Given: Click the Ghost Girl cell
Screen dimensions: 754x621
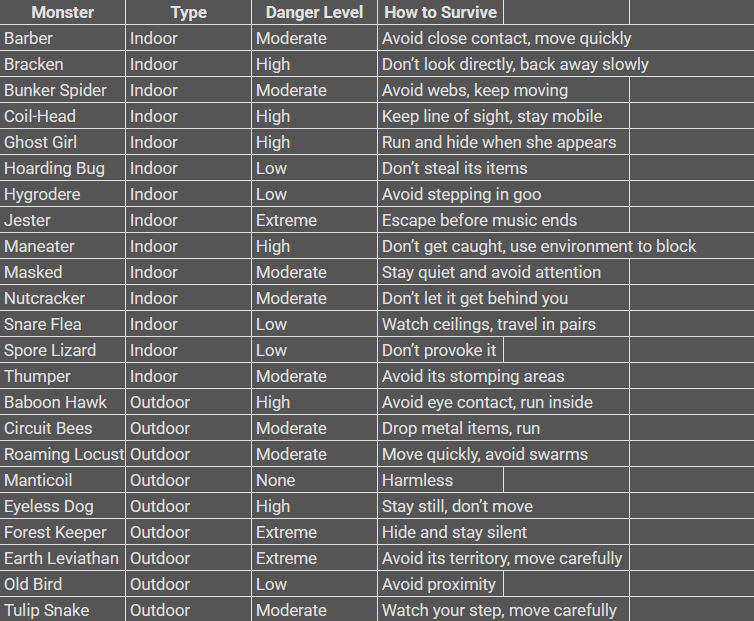Looking at the screenshot, I should click(x=62, y=142).
